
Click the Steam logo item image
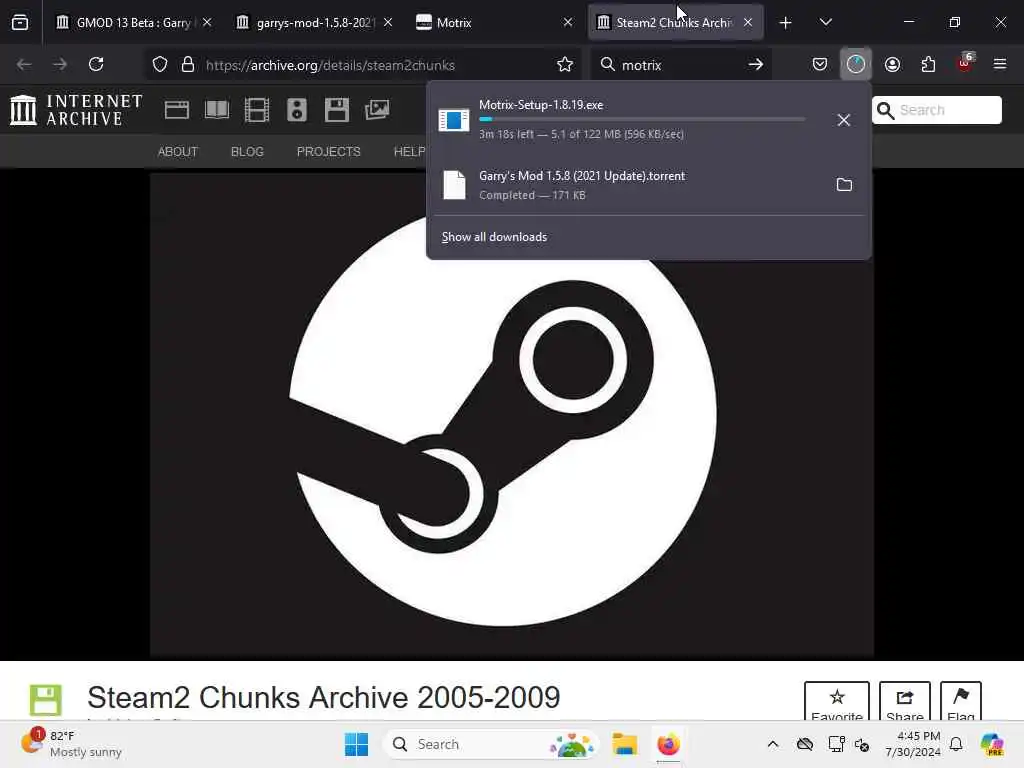point(512,415)
